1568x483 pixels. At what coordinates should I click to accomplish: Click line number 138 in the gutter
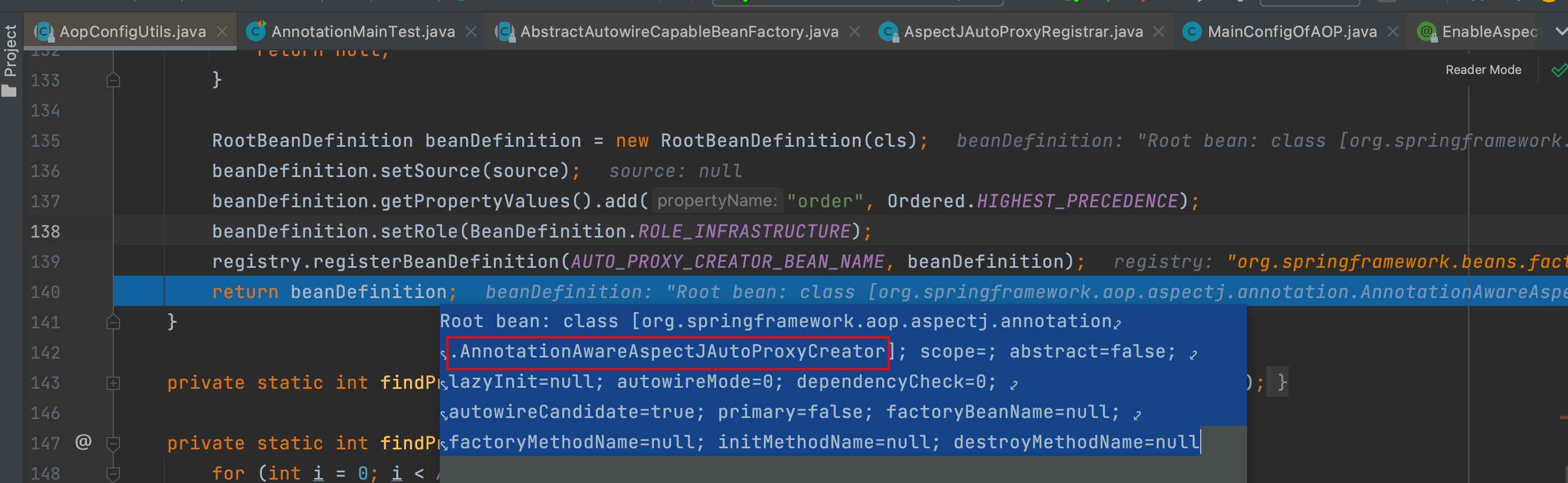[x=45, y=232]
